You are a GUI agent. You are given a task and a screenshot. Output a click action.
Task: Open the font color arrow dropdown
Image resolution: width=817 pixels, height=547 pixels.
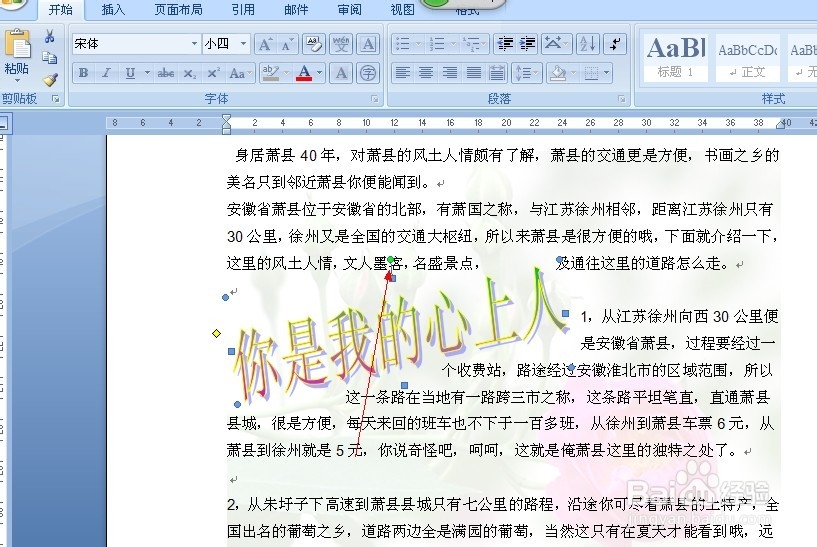point(319,73)
